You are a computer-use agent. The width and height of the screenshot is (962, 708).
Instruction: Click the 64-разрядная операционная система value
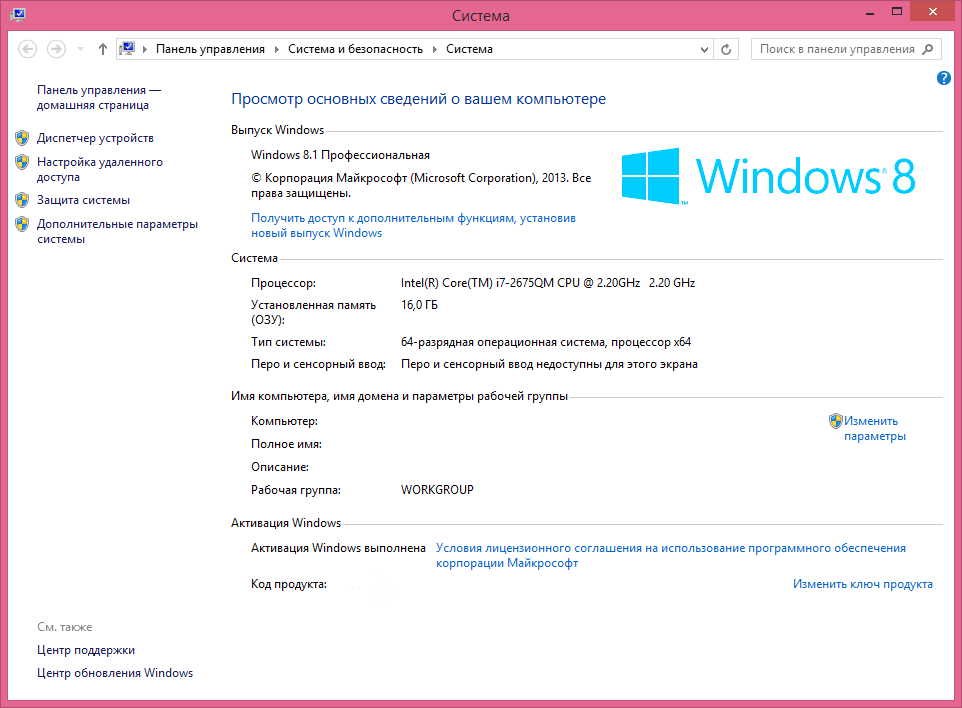pos(546,342)
